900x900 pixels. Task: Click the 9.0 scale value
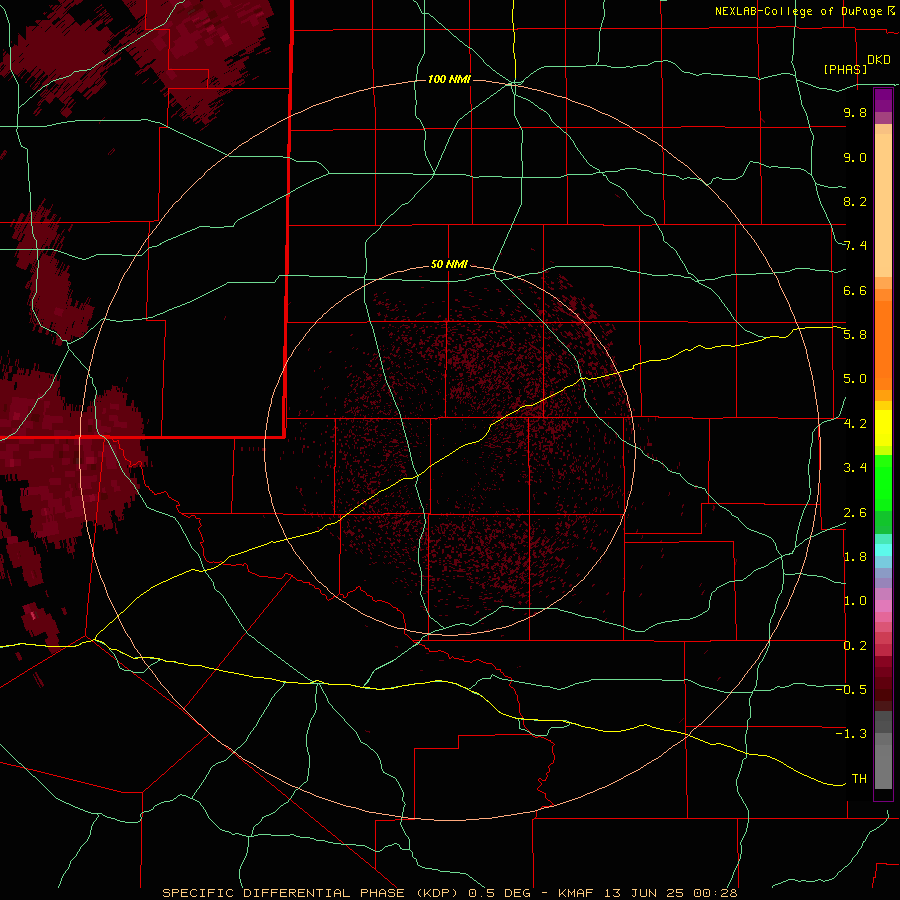click(855, 157)
